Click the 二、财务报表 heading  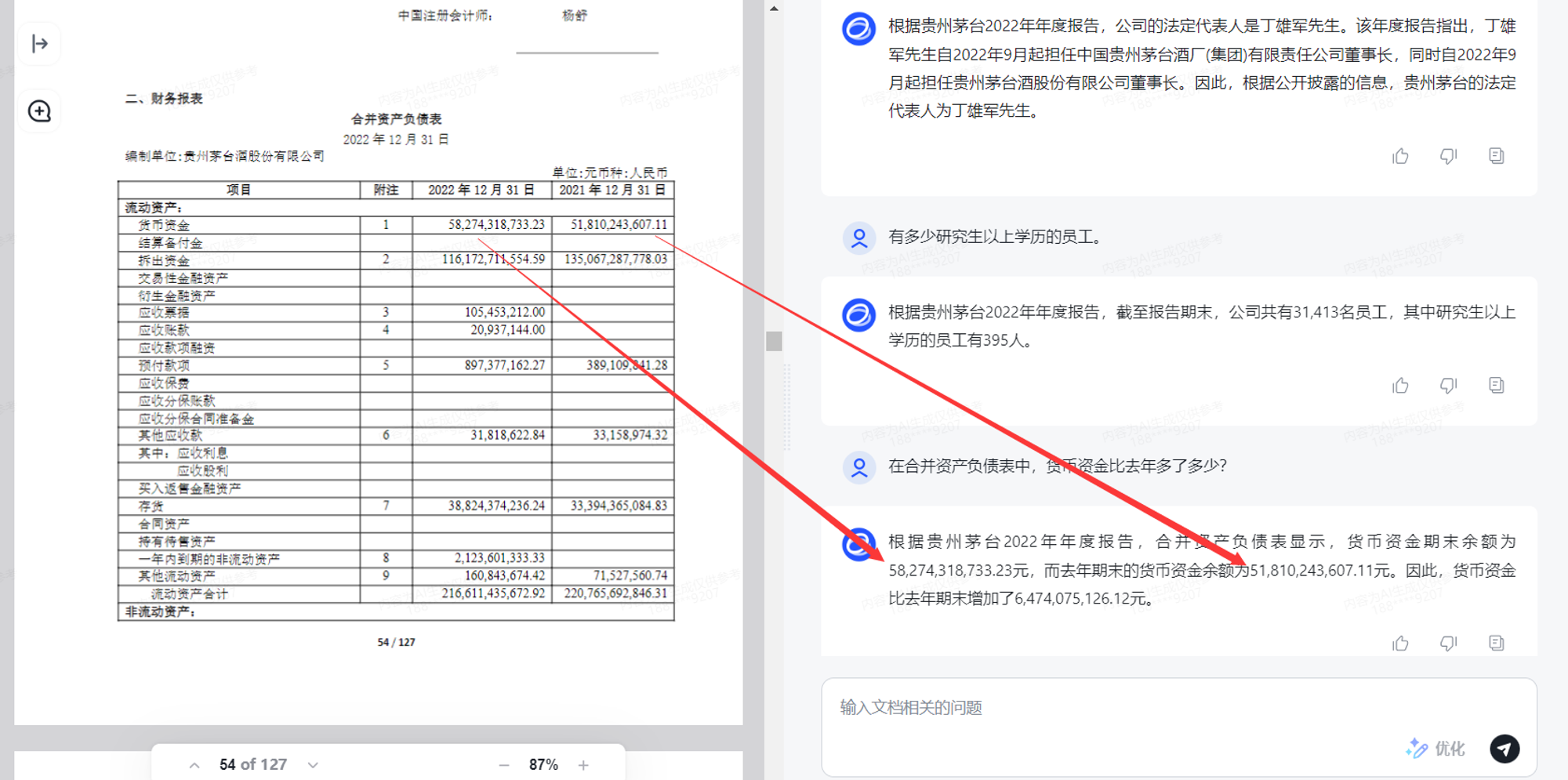[x=164, y=99]
